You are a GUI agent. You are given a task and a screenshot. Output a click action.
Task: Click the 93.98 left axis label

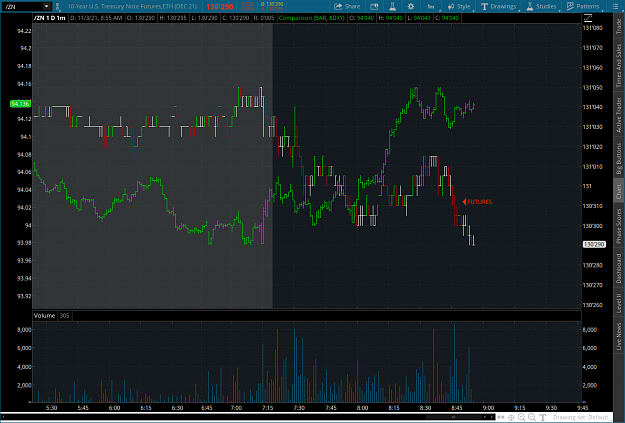point(24,243)
